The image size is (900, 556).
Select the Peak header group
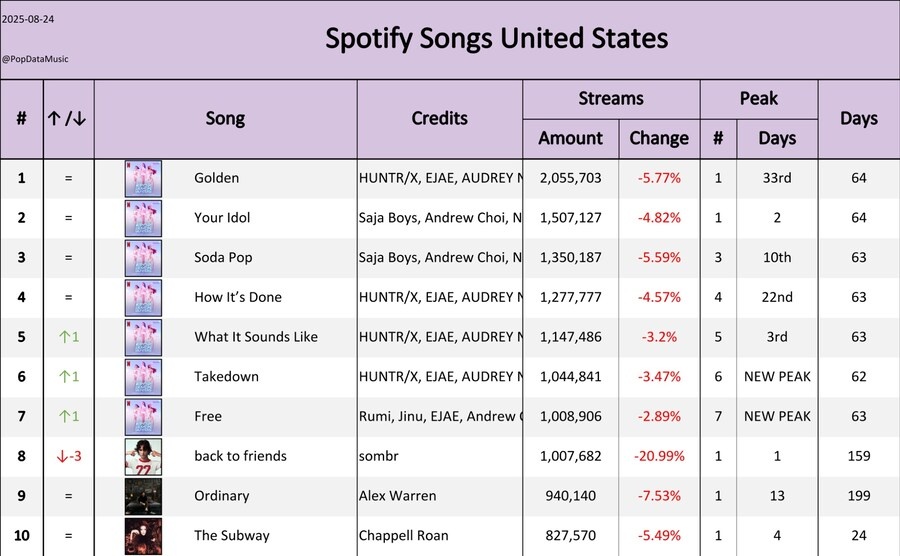click(758, 99)
